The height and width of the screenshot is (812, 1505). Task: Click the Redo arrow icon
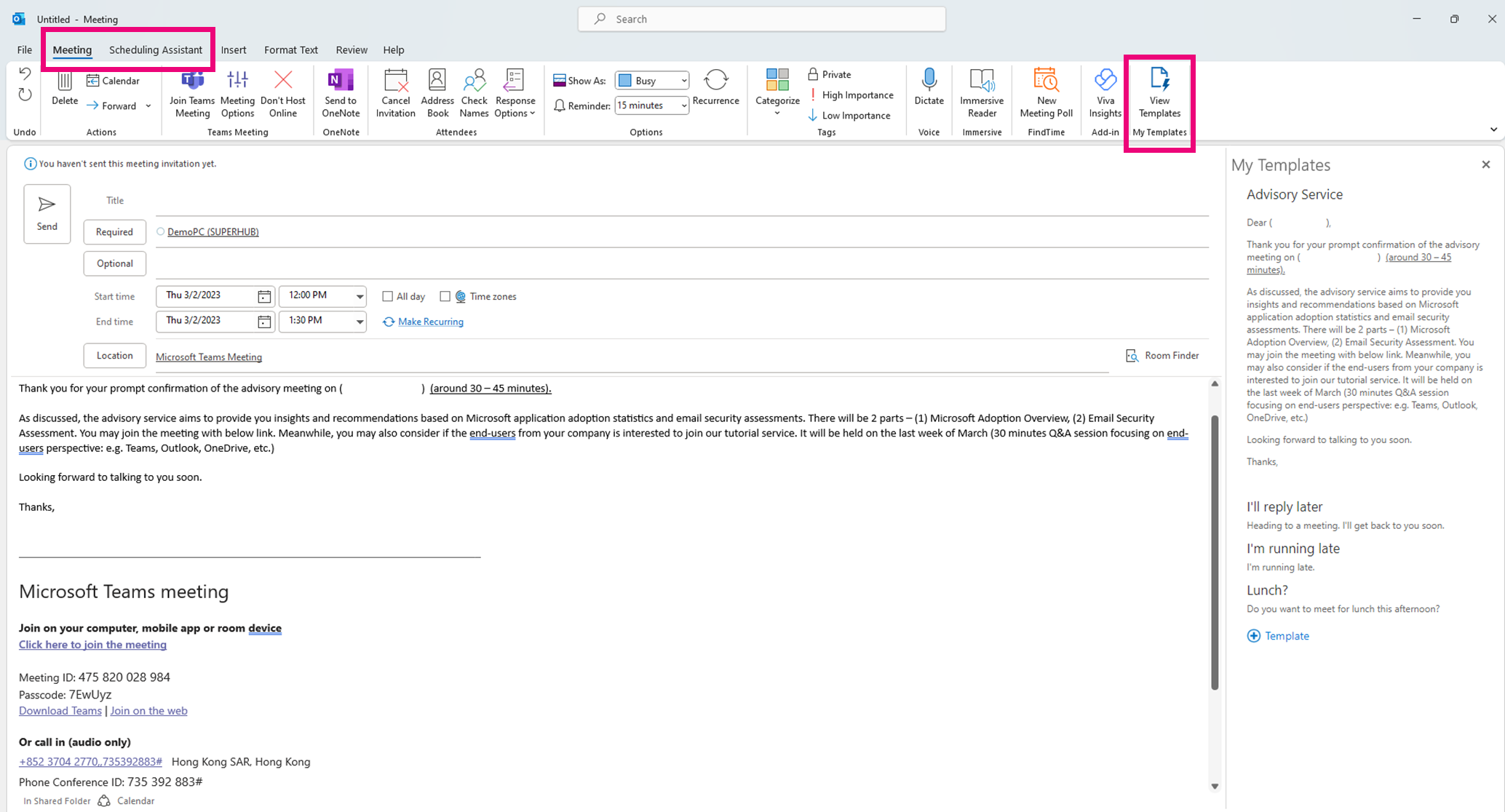(x=25, y=95)
